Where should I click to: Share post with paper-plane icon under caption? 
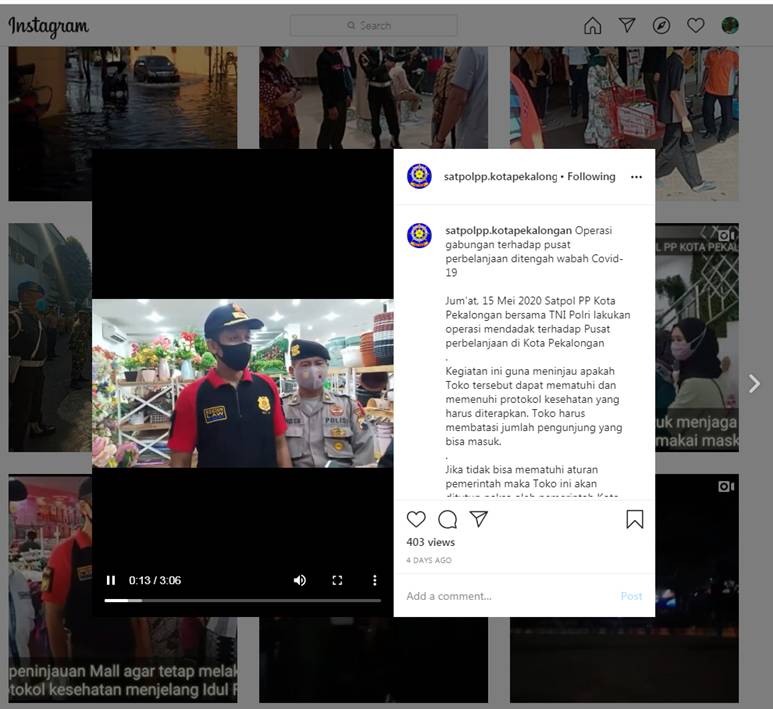click(x=479, y=519)
